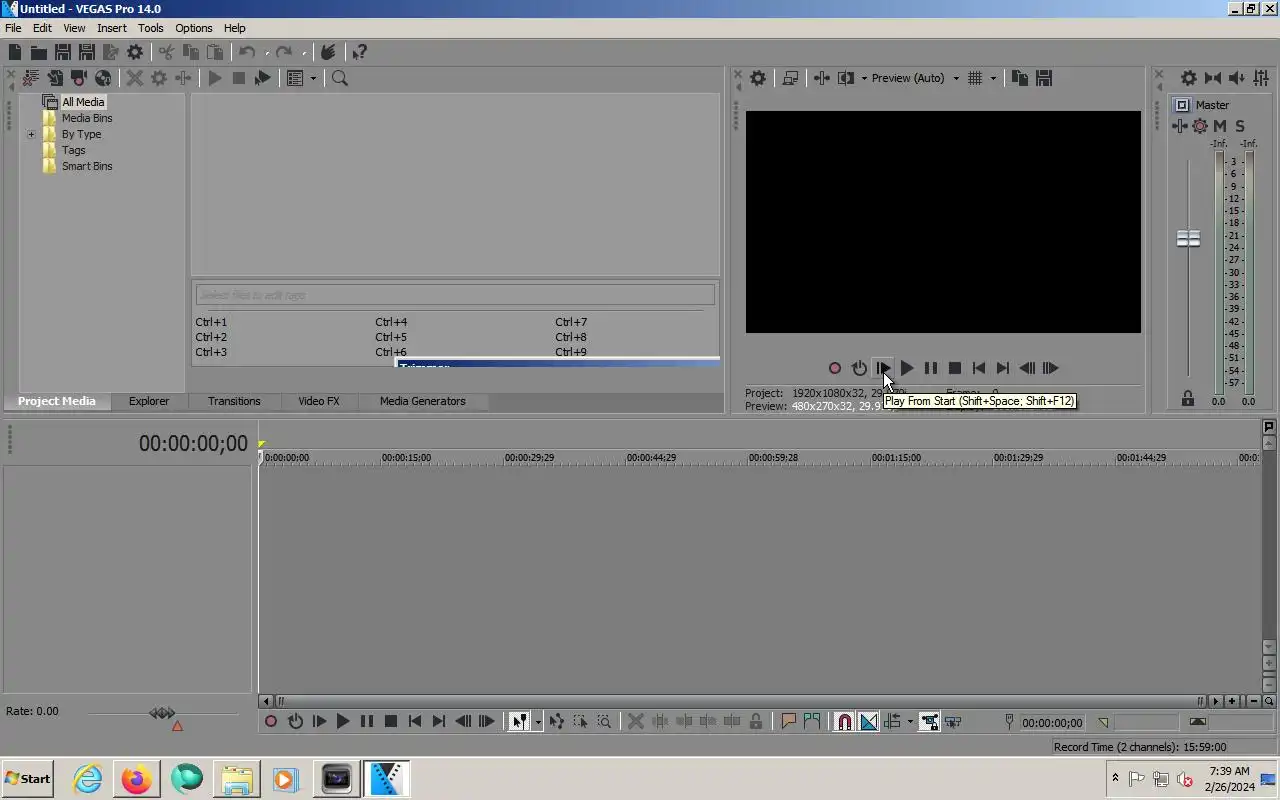The height and width of the screenshot is (800, 1280).
Task: Open the Insert menu
Action: (x=112, y=28)
